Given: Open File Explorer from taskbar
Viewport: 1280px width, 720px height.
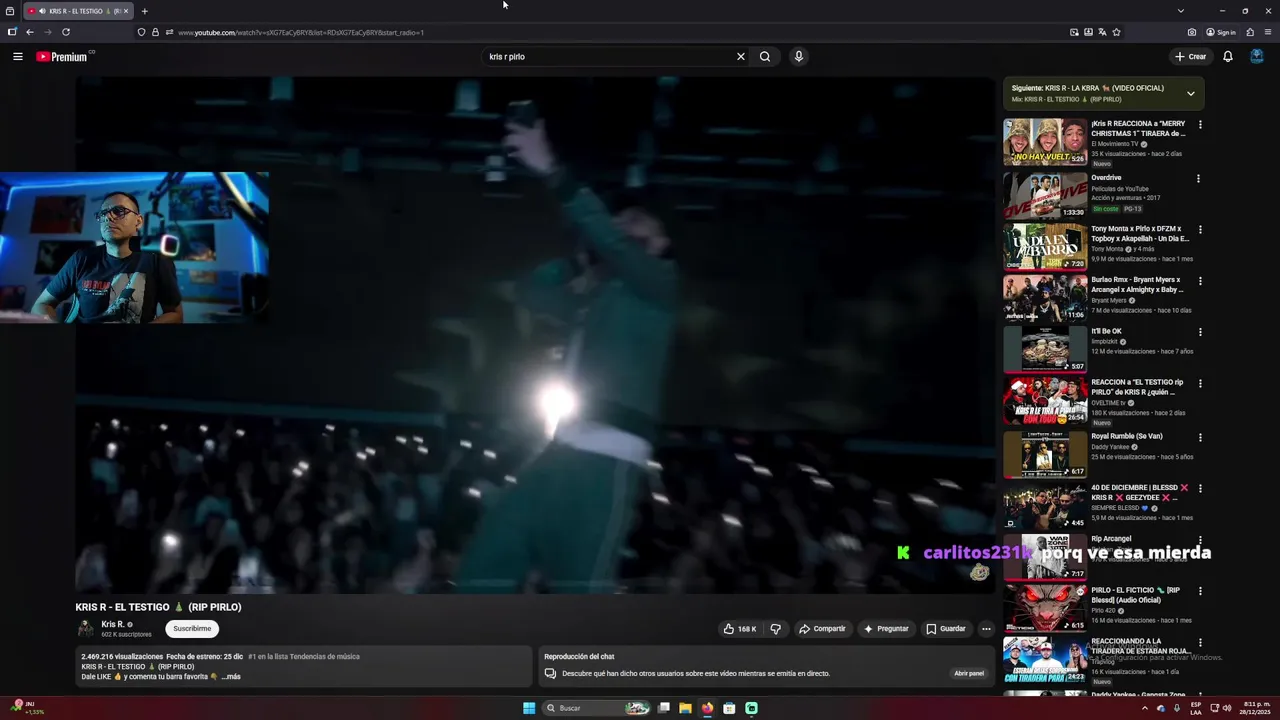Looking at the screenshot, I should pos(685,708).
